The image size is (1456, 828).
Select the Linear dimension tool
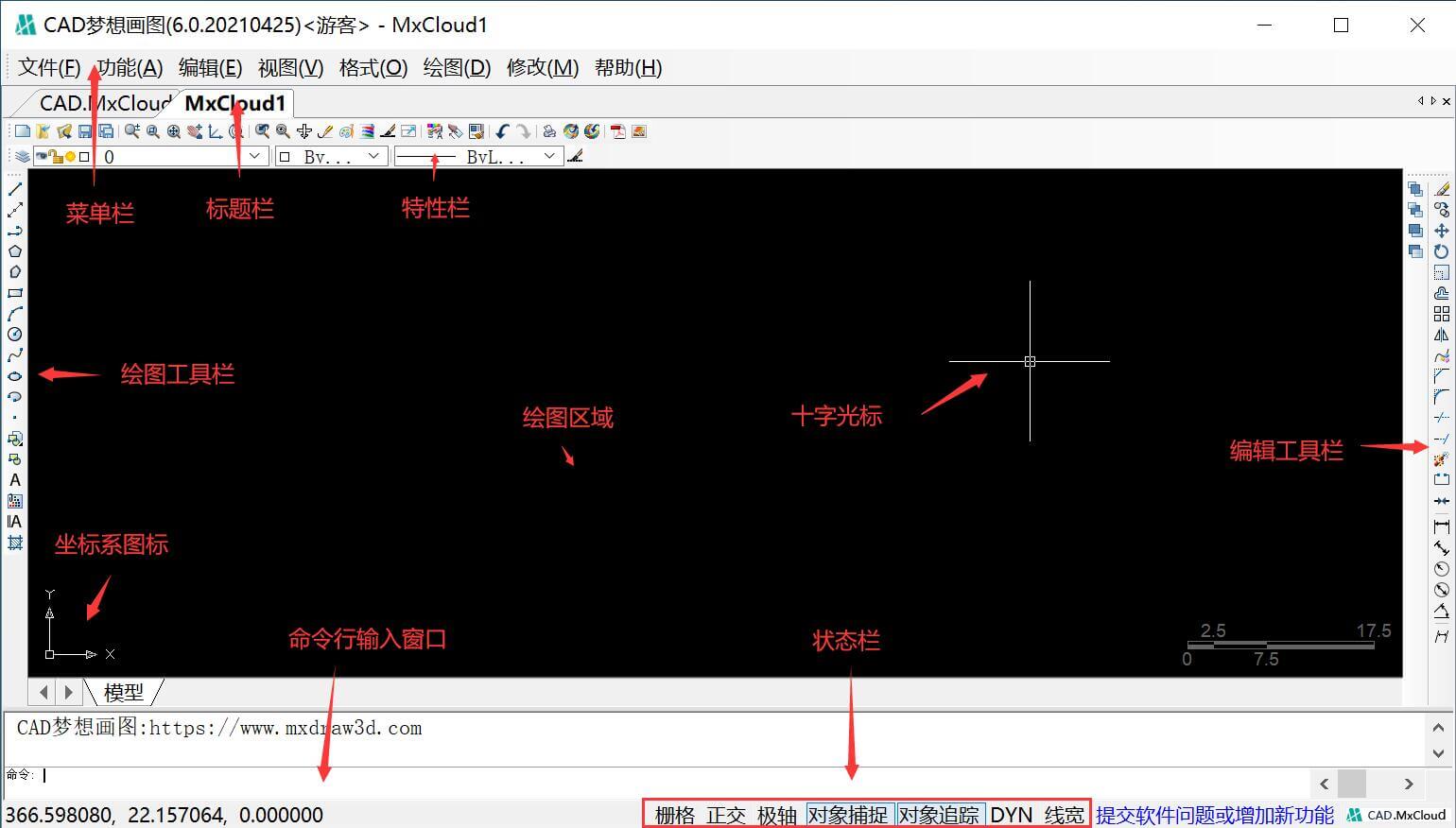1442,526
